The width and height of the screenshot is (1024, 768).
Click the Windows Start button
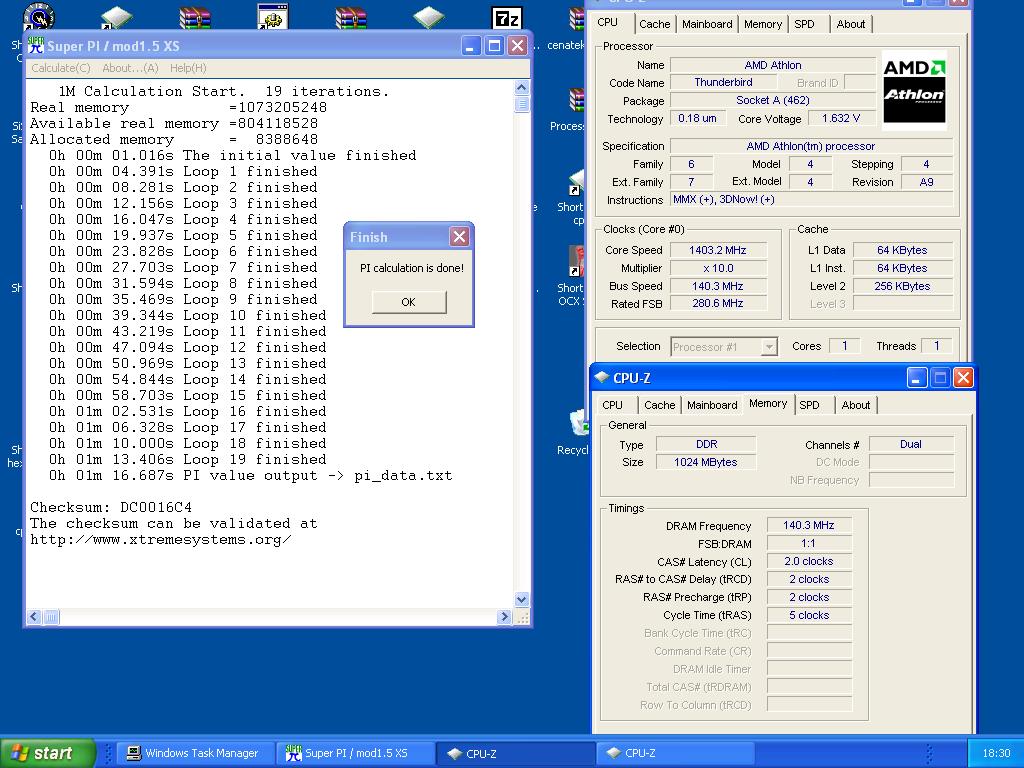click(x=47, y=753)
